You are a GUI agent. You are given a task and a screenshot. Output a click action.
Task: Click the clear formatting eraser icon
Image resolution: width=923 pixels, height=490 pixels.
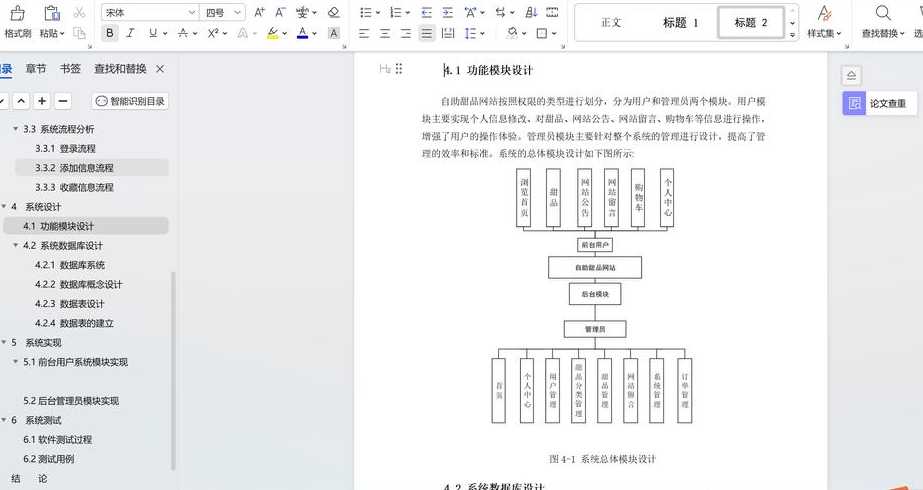tap(333, 12)
